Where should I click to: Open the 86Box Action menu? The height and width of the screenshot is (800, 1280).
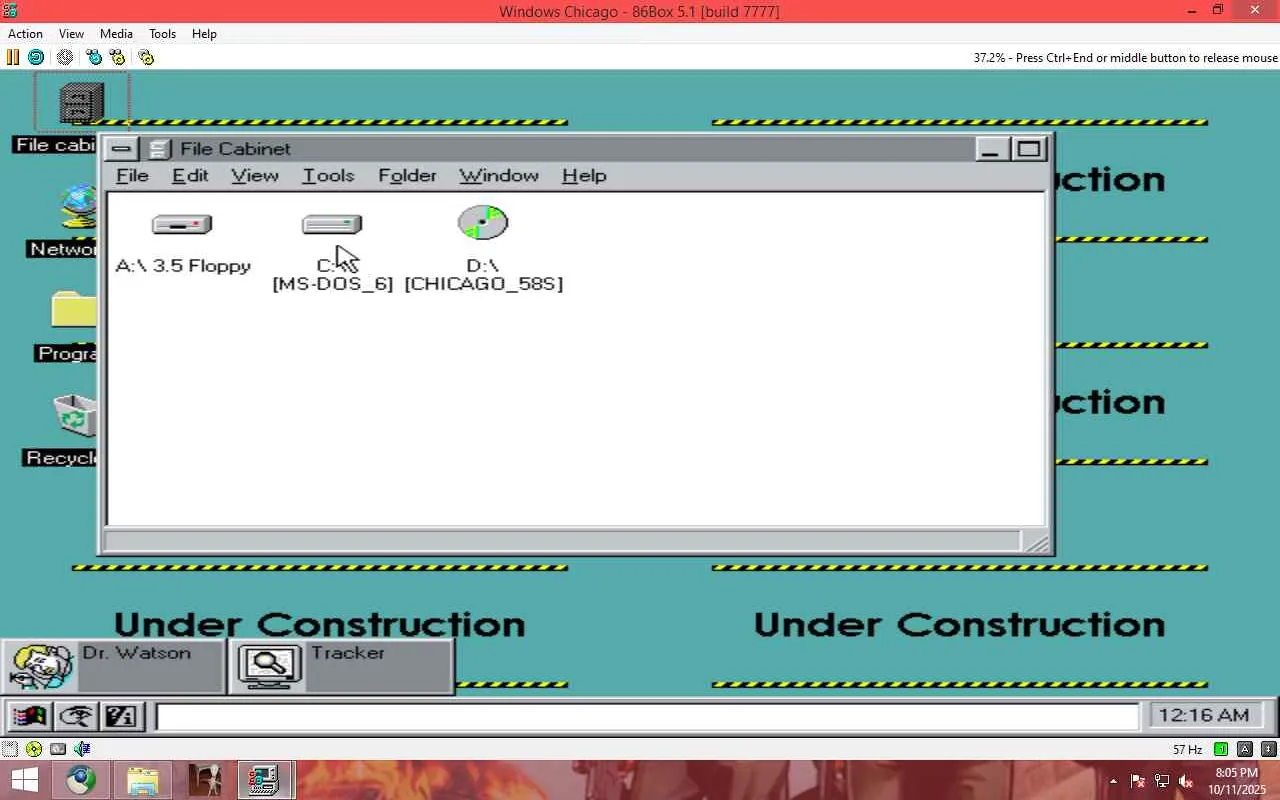point(25,34)
